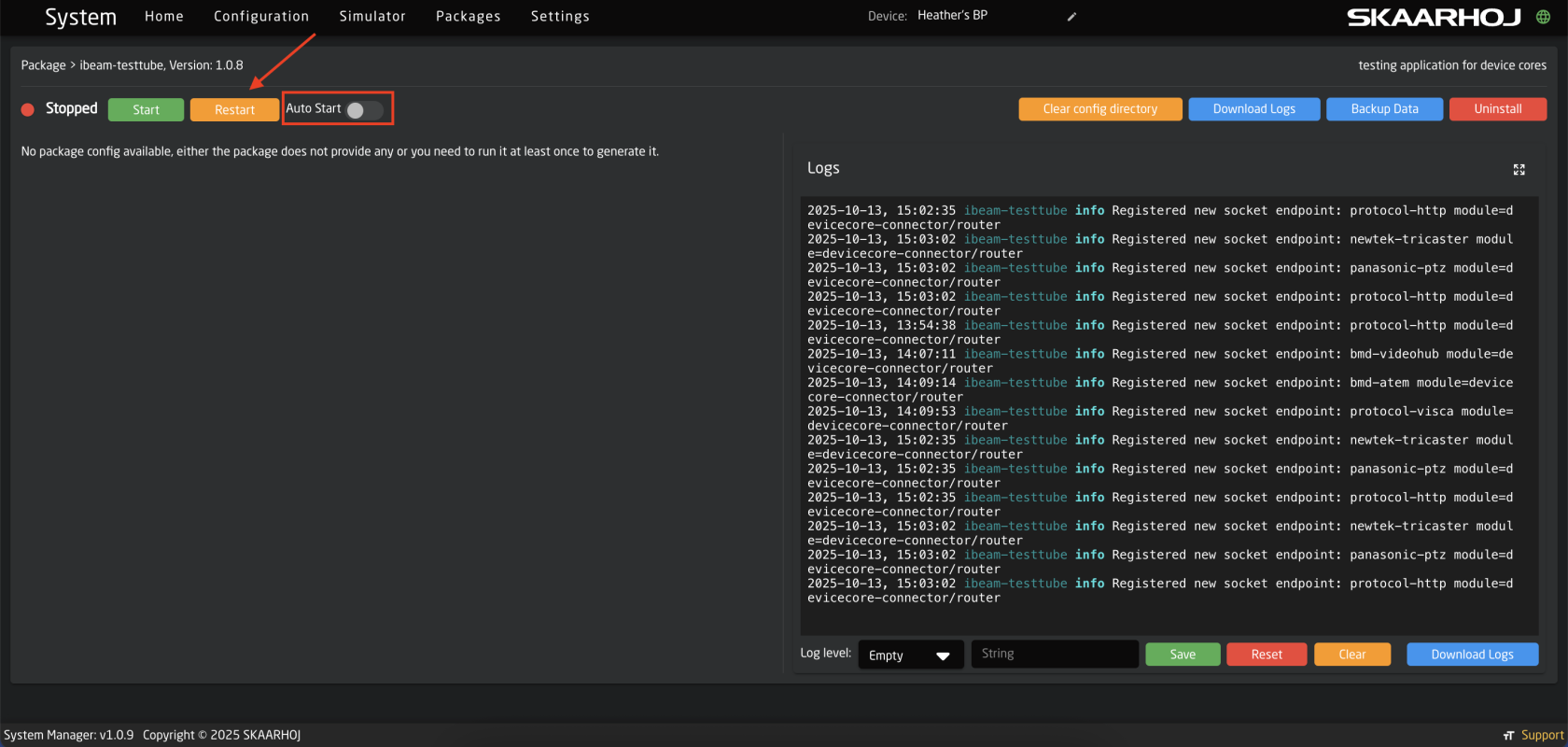Expand the Logs panel to fullscreen
Viewport: 1568px width, 747px height.
point(1519,169)
